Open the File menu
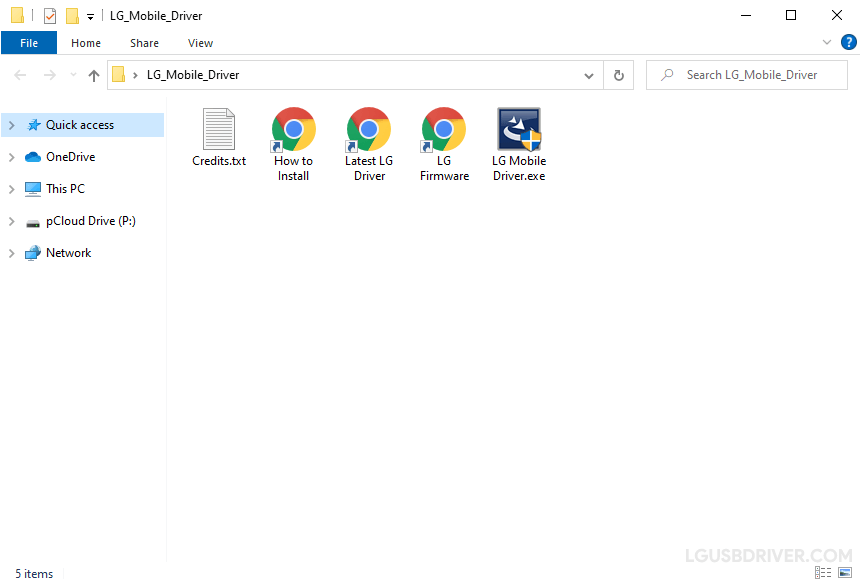861x586 pixels. coord(28,43)
